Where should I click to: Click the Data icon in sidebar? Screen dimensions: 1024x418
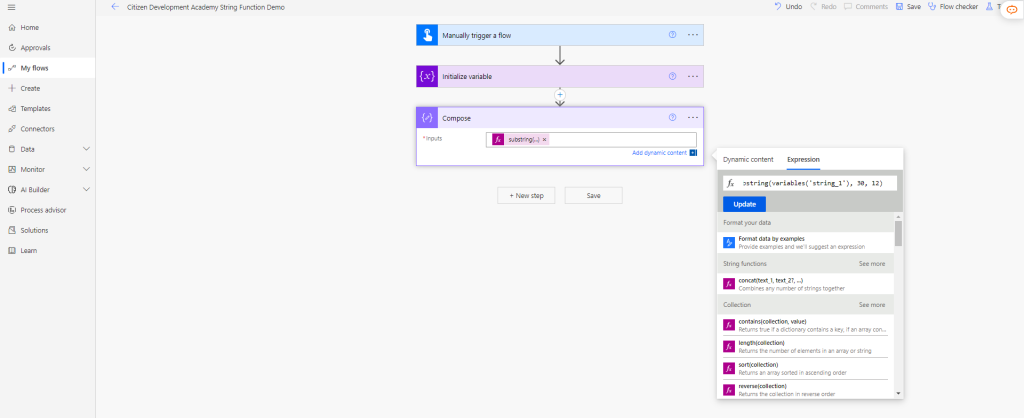(x=12, y=149)
